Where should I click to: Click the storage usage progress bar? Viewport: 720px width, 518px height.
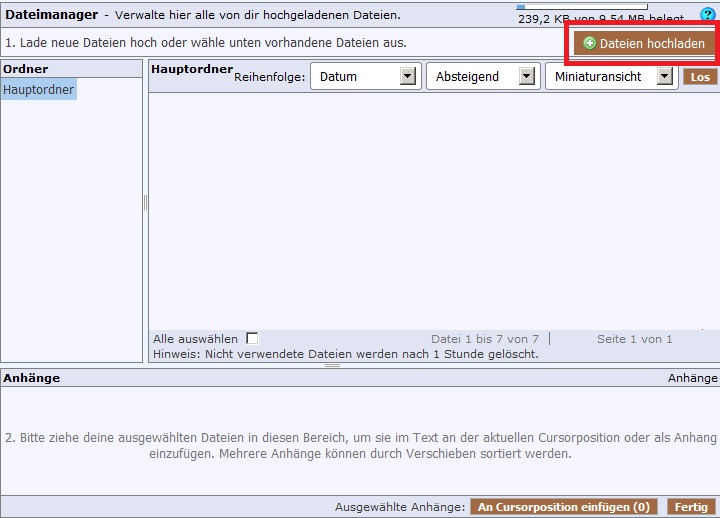click(x=581, y=7)
